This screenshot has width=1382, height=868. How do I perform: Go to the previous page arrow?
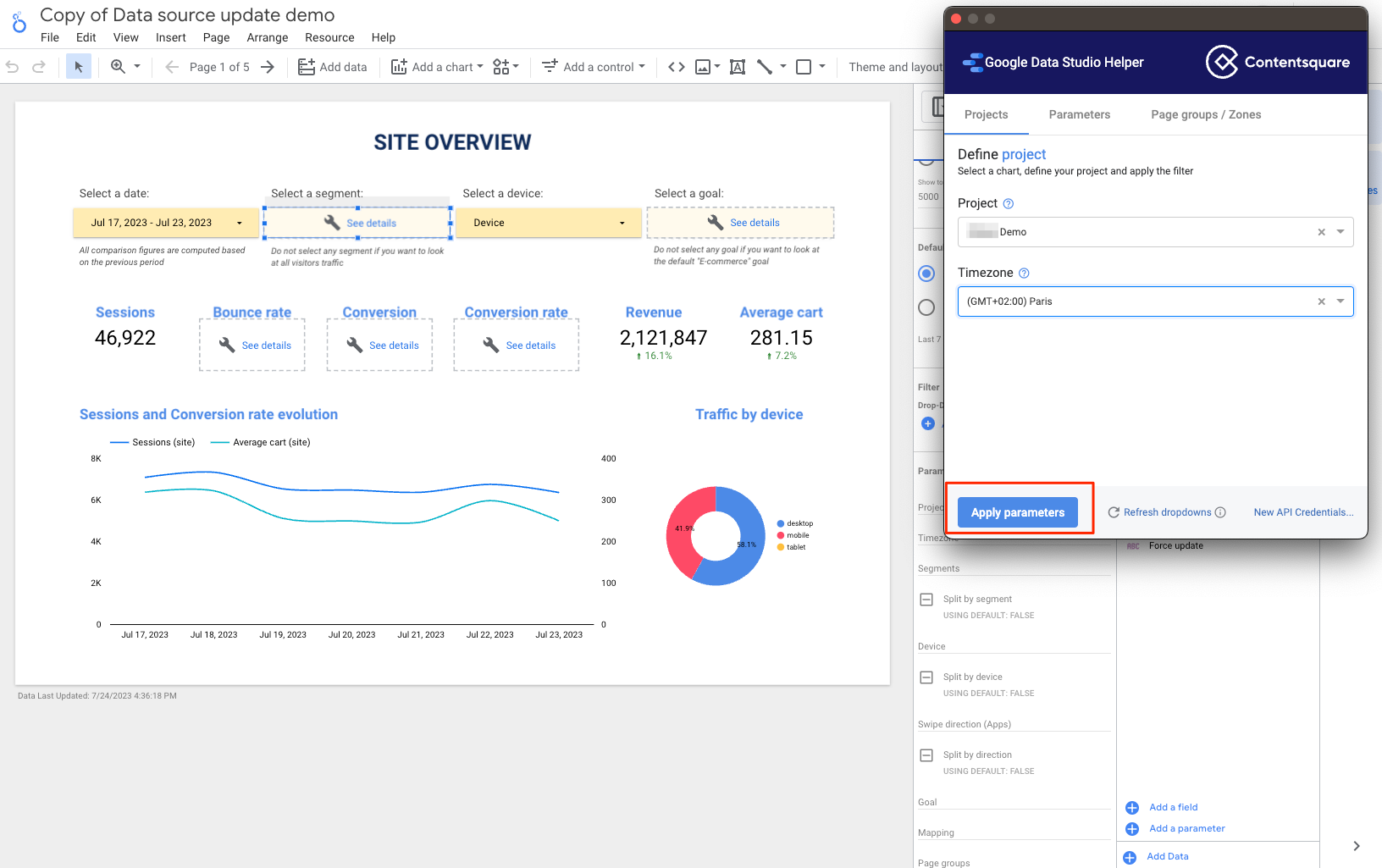pyautogui.click(x=172, y=67)
